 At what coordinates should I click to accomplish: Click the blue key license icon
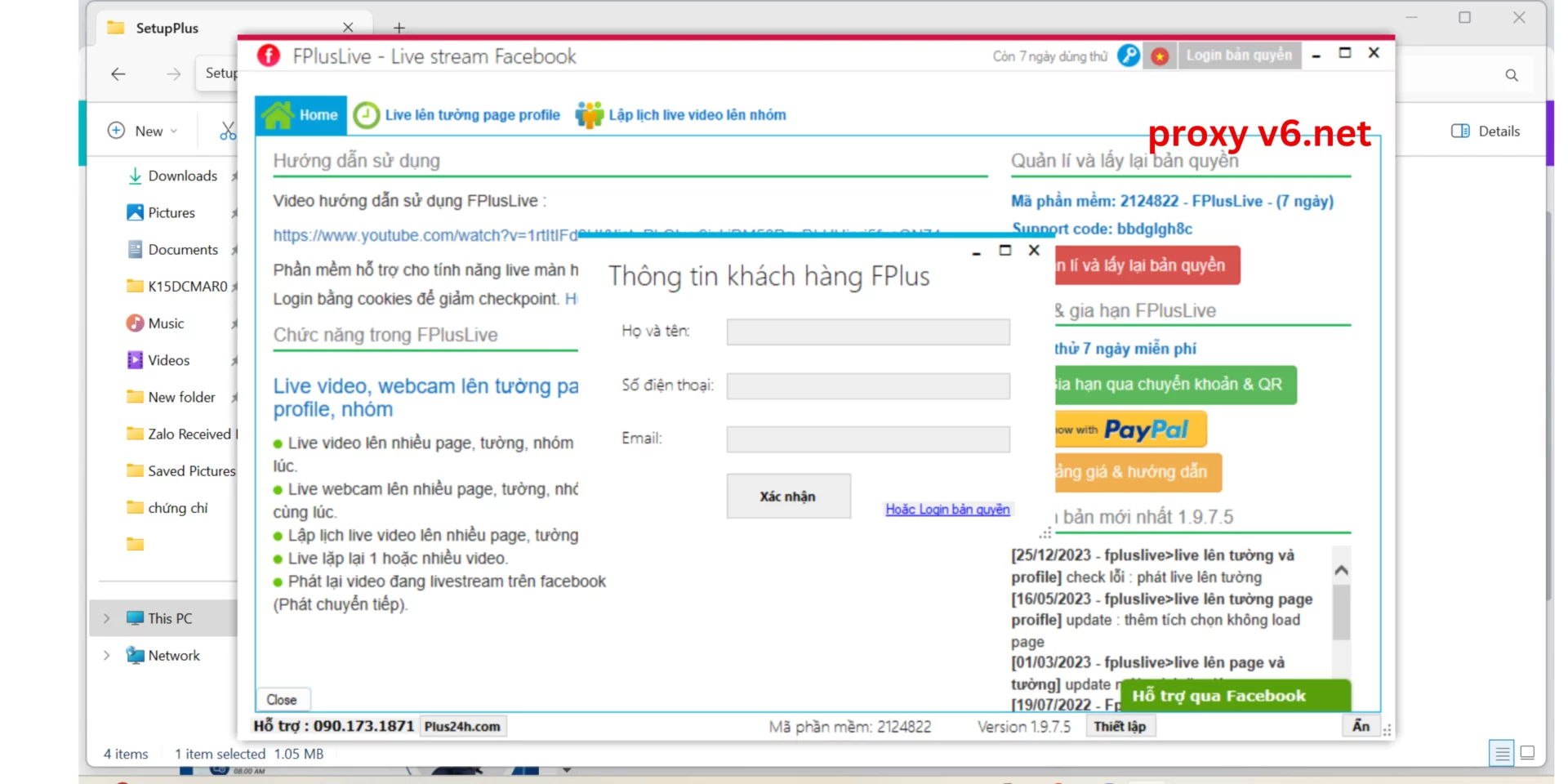point(1129,56)
